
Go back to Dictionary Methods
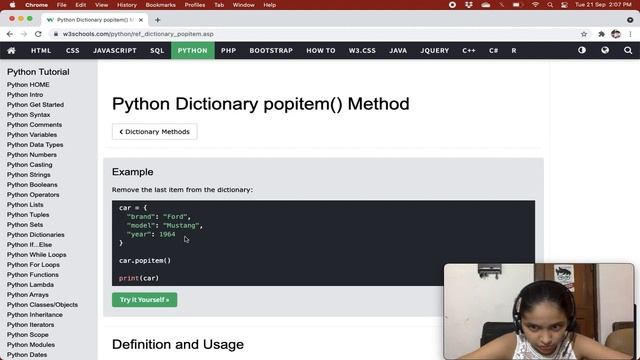click(155, 132)
